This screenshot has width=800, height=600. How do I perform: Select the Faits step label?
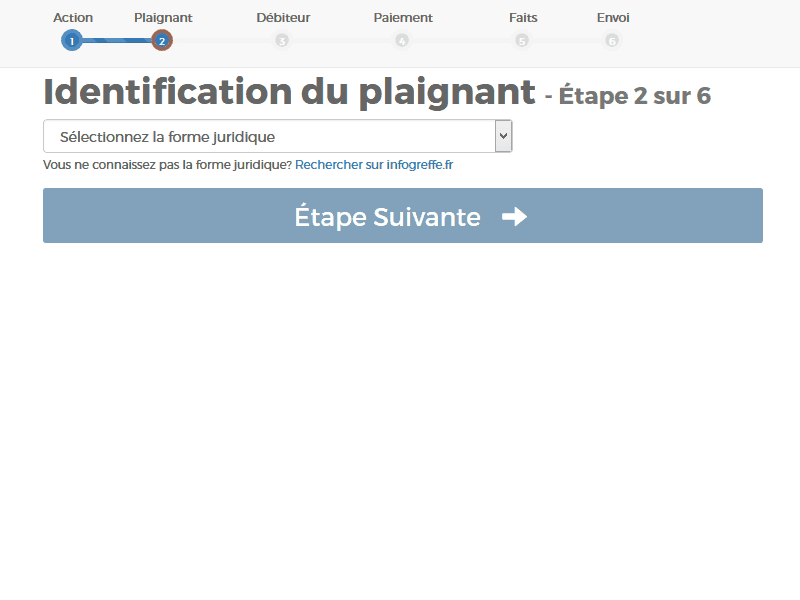[x=522, y=17]
